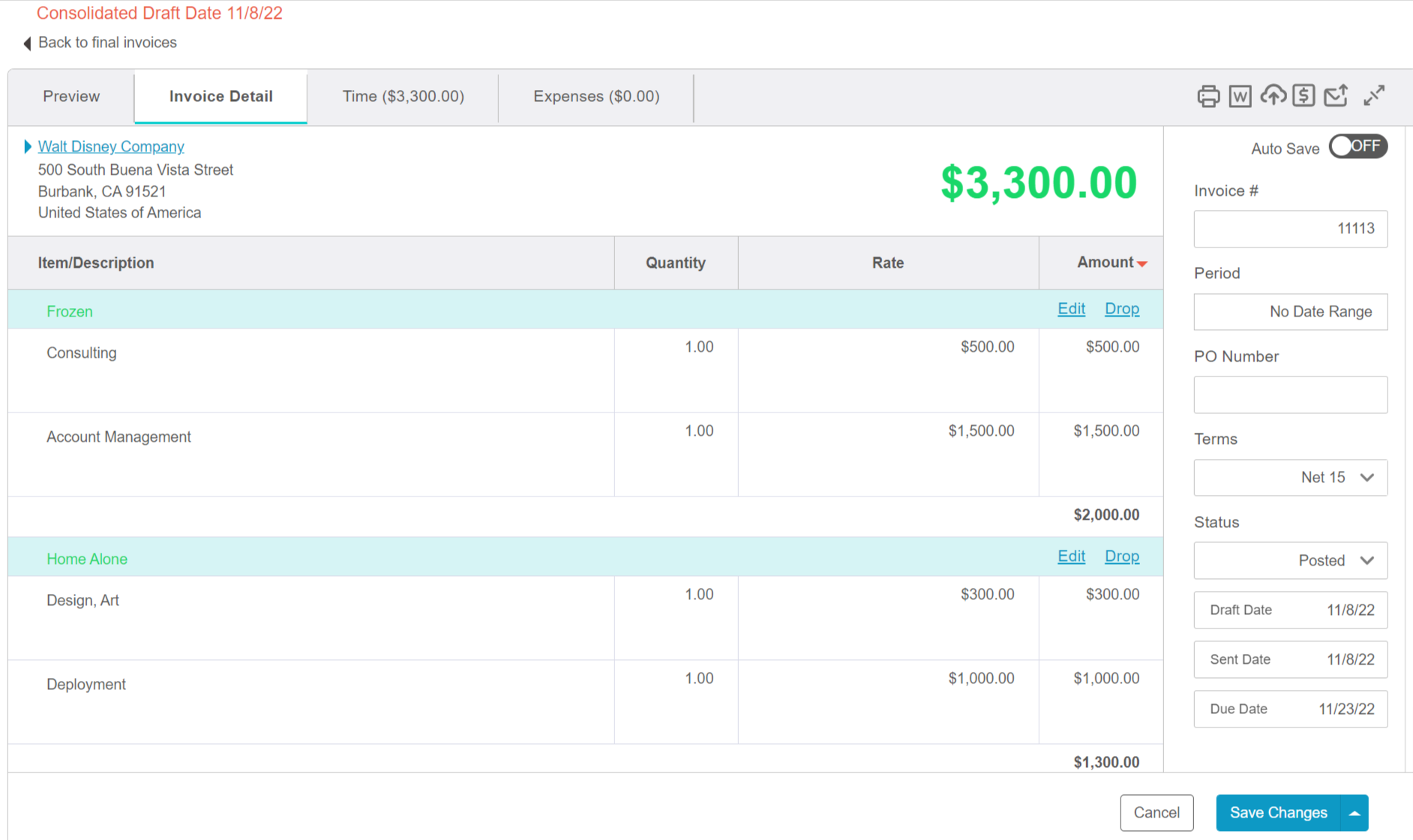Export invoice to Word document icon
The width and height of the screenshot is (1413, 840).
1240,96
